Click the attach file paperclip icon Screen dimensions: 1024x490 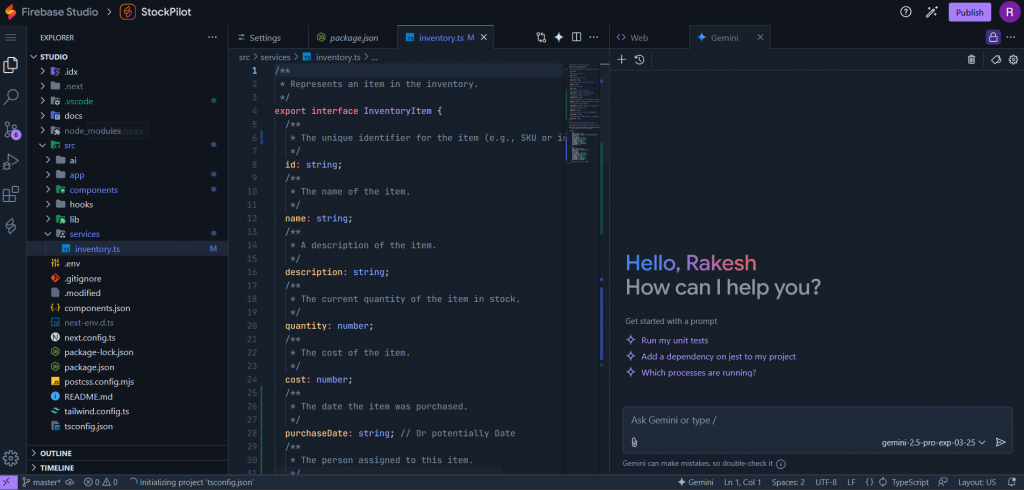(633, 442)
